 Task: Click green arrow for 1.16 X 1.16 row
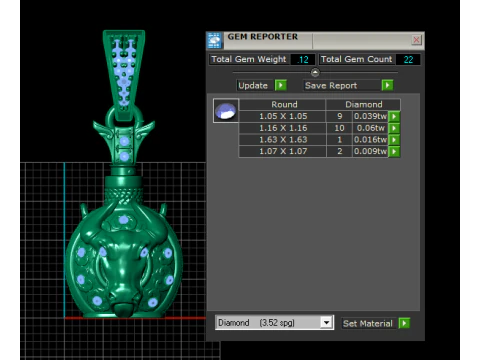point(394,128)
